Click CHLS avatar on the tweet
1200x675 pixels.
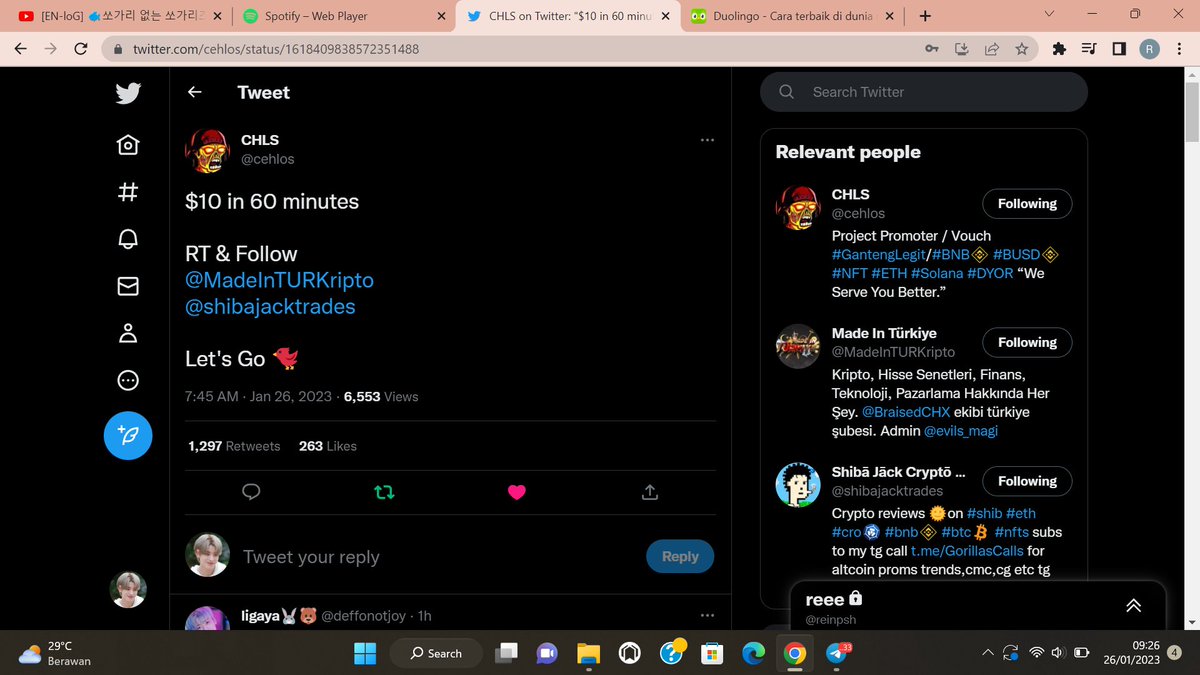(208, 151)
